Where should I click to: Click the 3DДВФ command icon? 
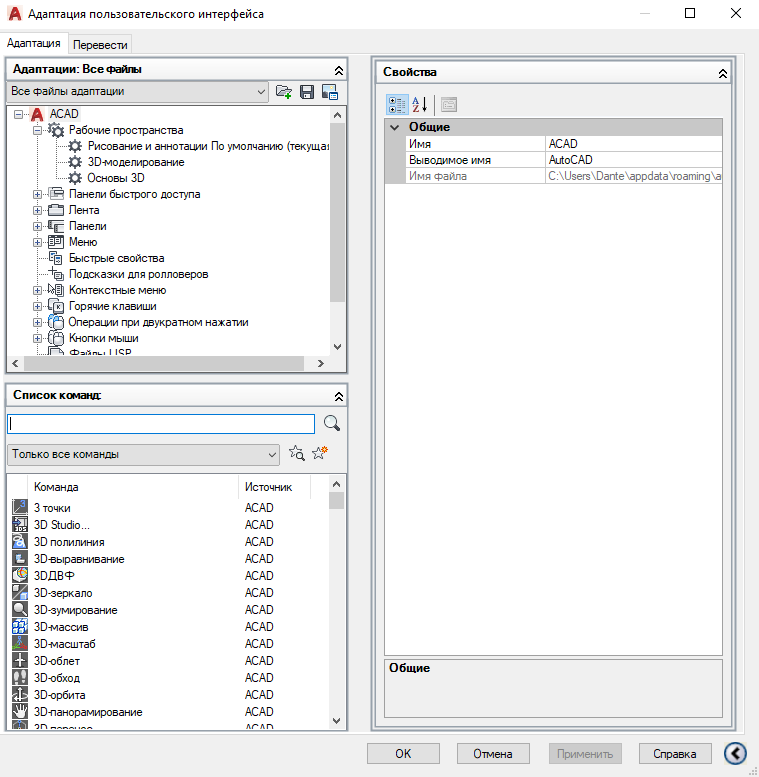tap(20, 575)
